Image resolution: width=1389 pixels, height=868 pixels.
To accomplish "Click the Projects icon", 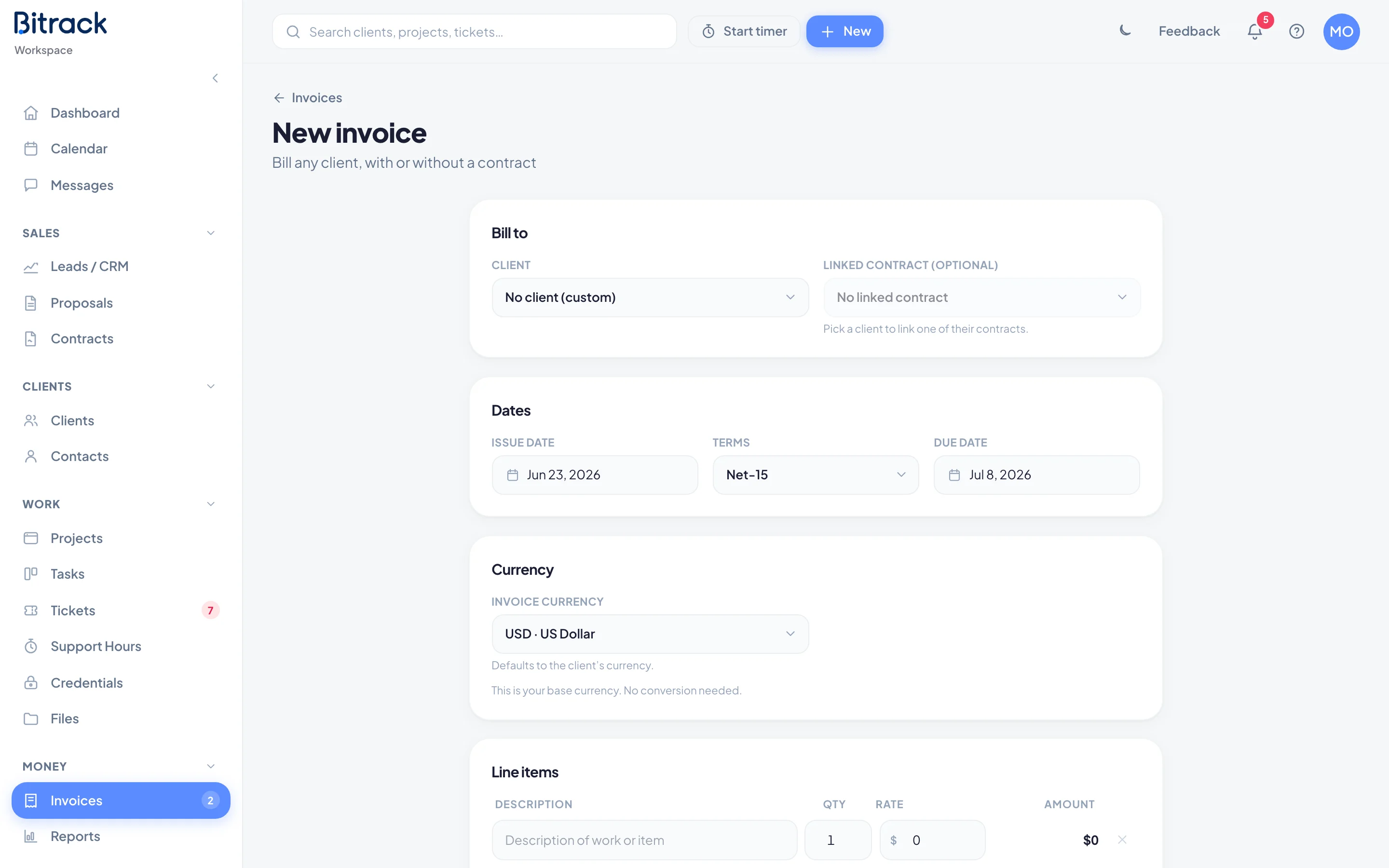I will click(31, 538).
